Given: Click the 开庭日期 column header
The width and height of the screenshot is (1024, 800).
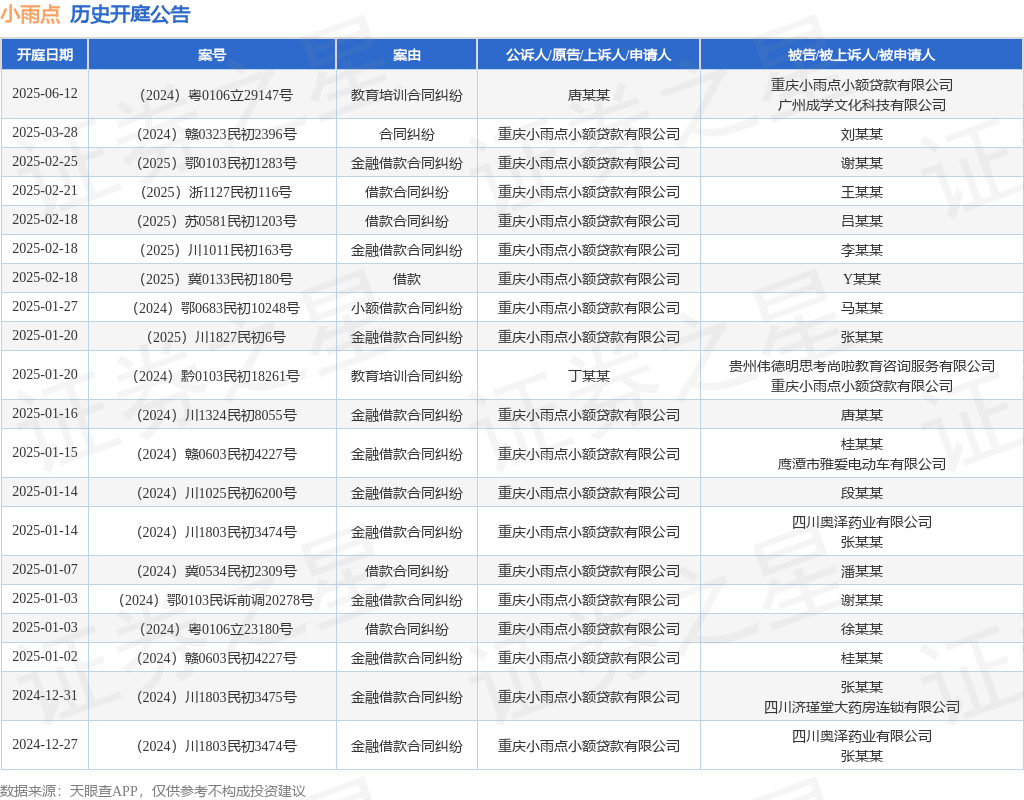Looking at the screenshot, I should pyautogui.click(x=44, y=55).
